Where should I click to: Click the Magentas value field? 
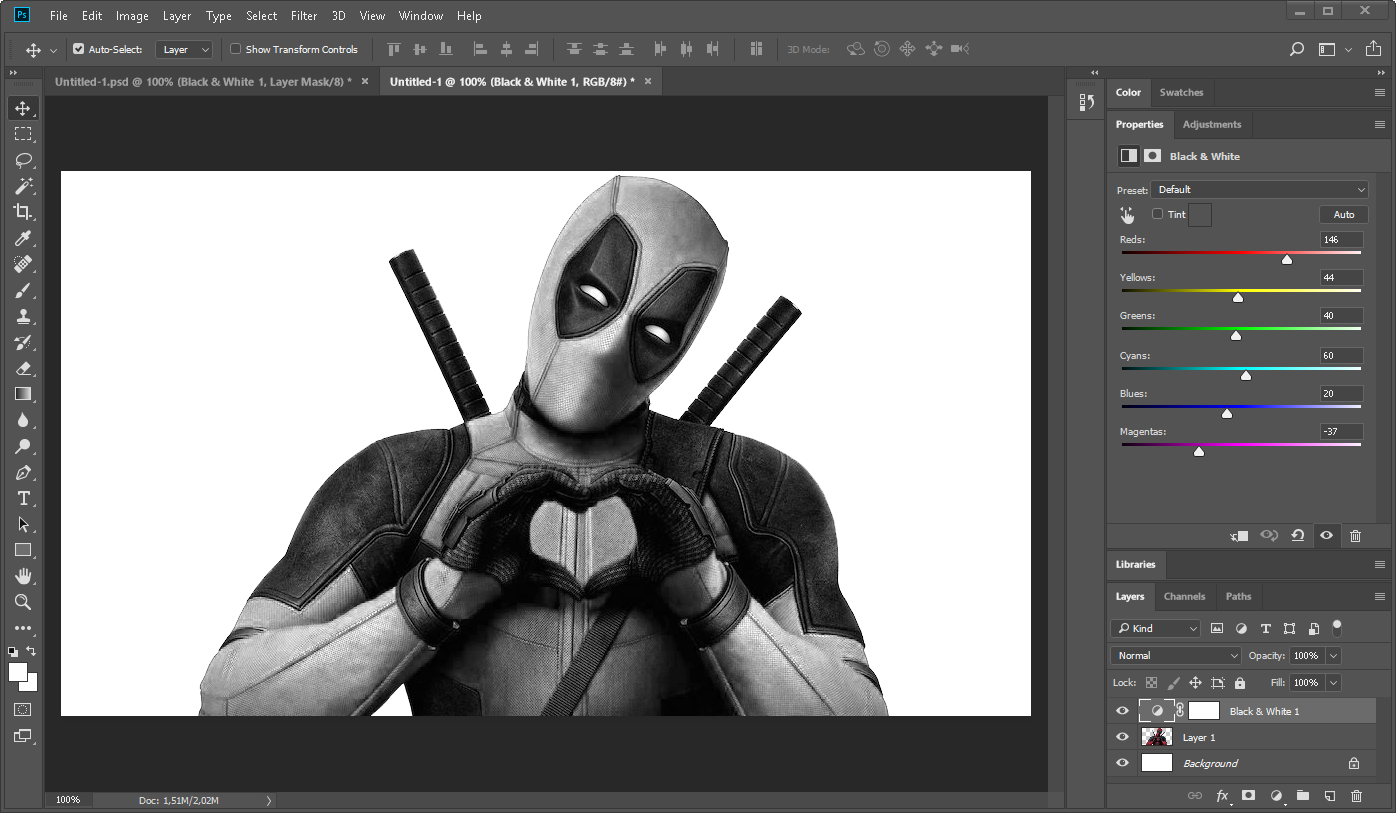pyautogui.click(x=1341, y=432)
